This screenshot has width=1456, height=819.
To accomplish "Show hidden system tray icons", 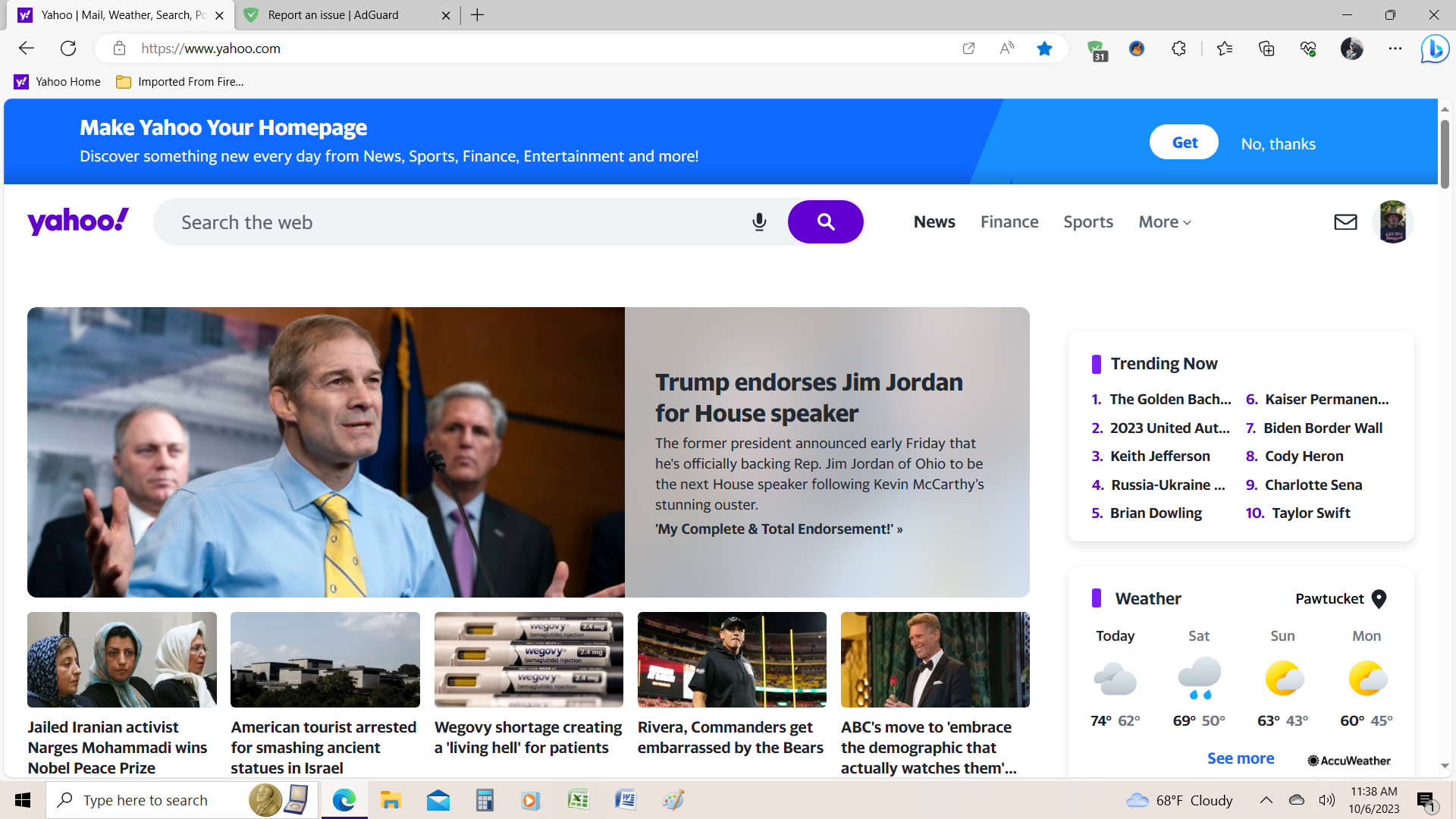I will coord(1266,800).
